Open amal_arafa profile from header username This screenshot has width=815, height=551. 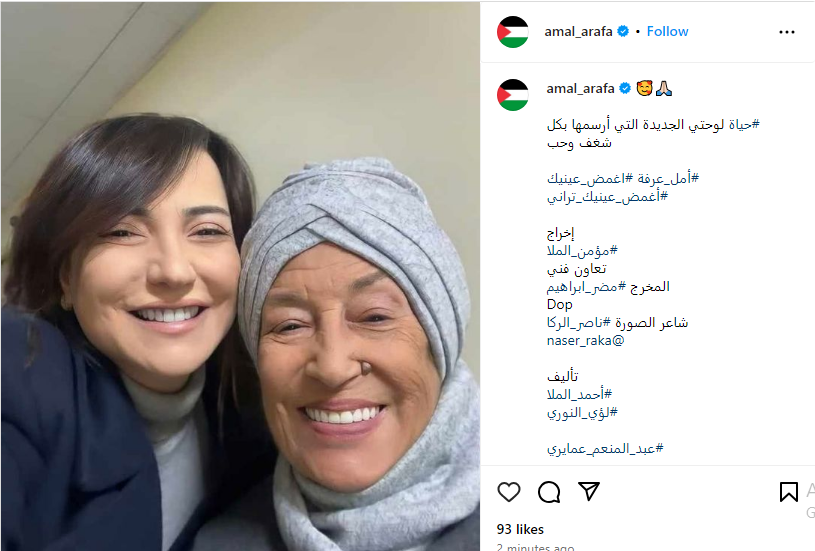tap(579, 32)
